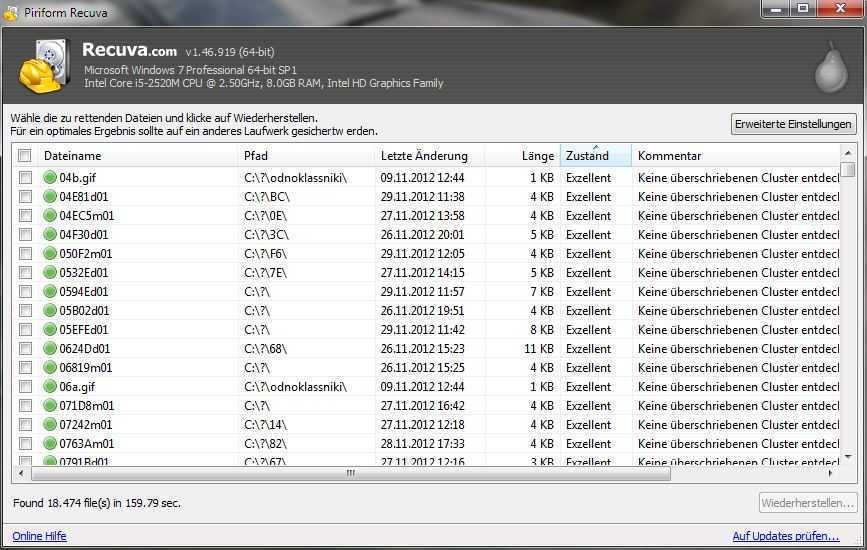The height and width of the screenshot is (550, 867).
Task: Select the file name 05EFEd01
Action: (x=83, y=329)
